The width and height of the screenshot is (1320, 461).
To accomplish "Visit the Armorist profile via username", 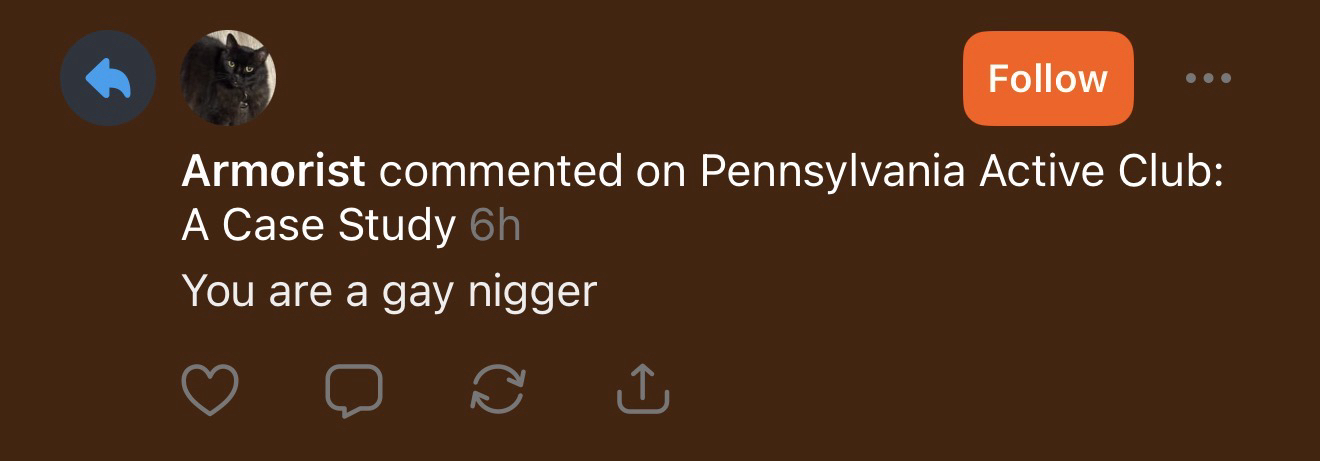I will (x=273, y=172).
